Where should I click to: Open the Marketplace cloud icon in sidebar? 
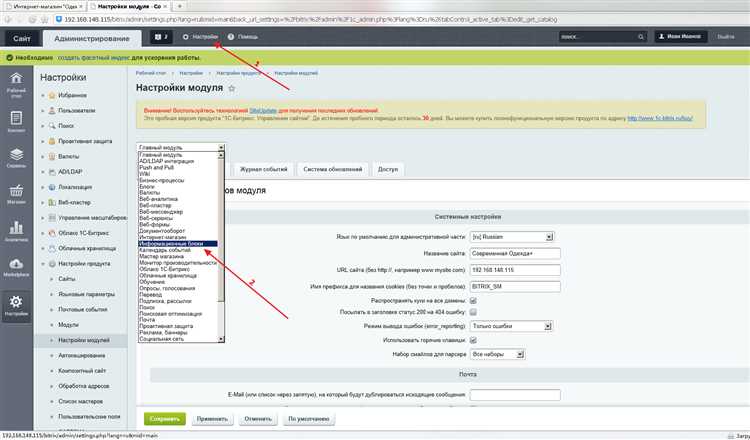(16, 267)
